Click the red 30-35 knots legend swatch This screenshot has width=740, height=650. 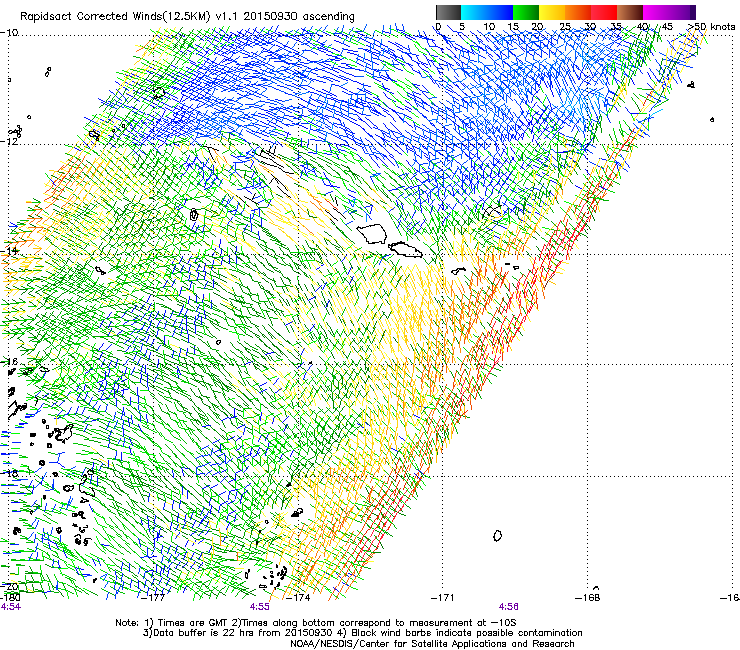tap(604, 12)
